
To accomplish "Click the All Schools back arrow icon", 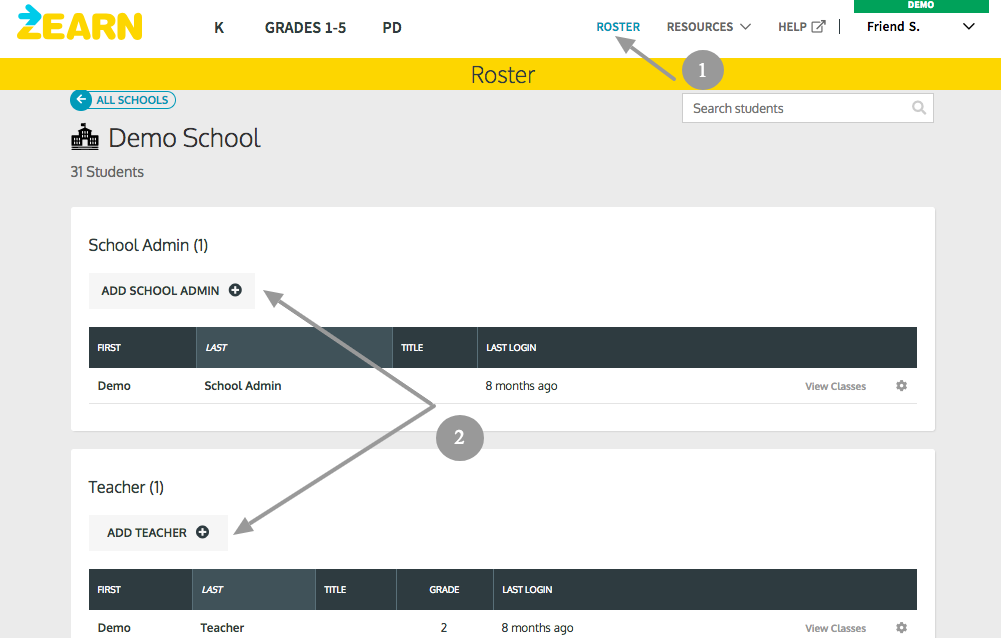I will tap(80, 100).
